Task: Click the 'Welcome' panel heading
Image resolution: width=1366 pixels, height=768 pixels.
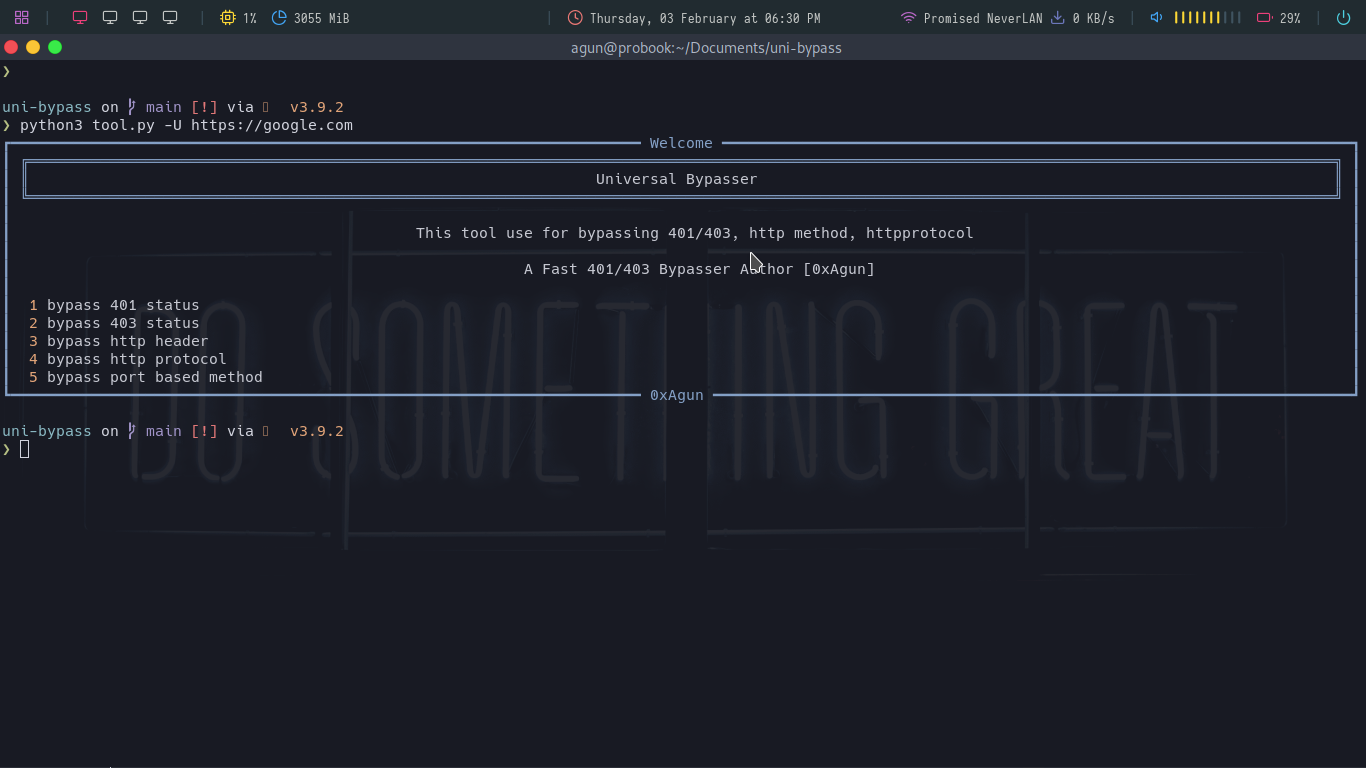Action: coord(681,143)
